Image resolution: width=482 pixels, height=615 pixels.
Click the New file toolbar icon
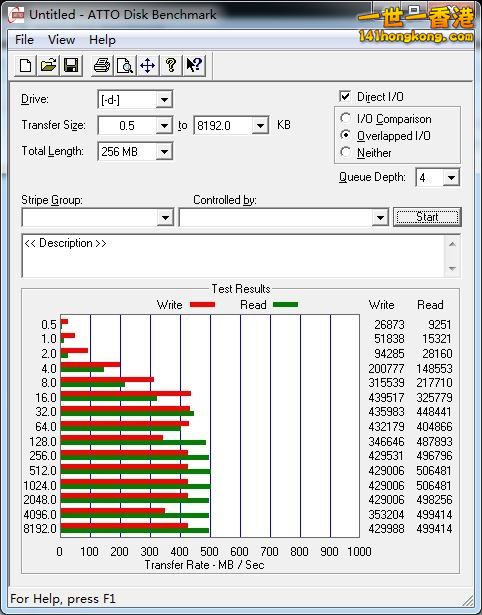tap(25, 65)
